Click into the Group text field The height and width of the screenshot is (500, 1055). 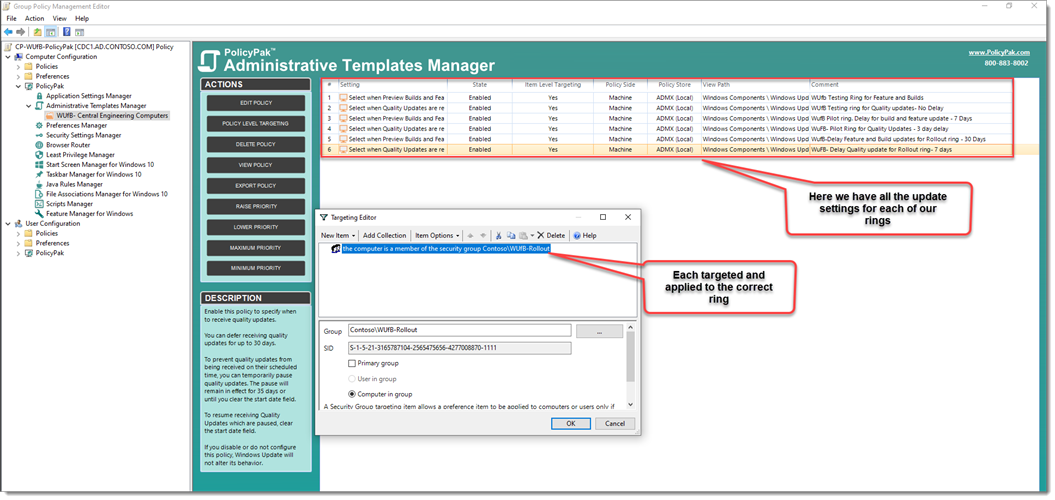460,330
